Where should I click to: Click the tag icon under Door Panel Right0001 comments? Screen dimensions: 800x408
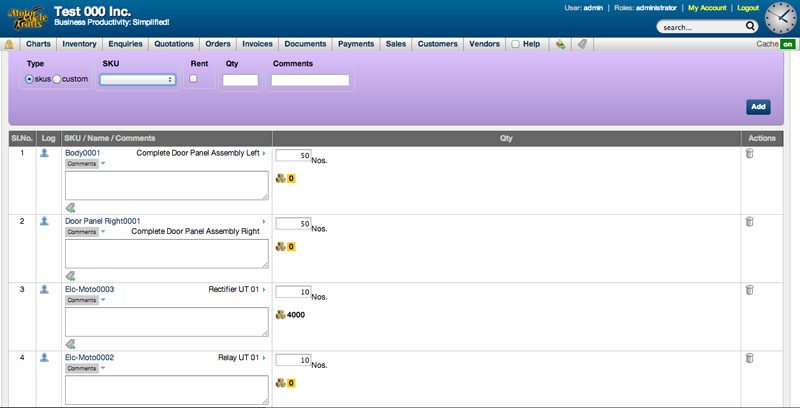coord(71,275)
